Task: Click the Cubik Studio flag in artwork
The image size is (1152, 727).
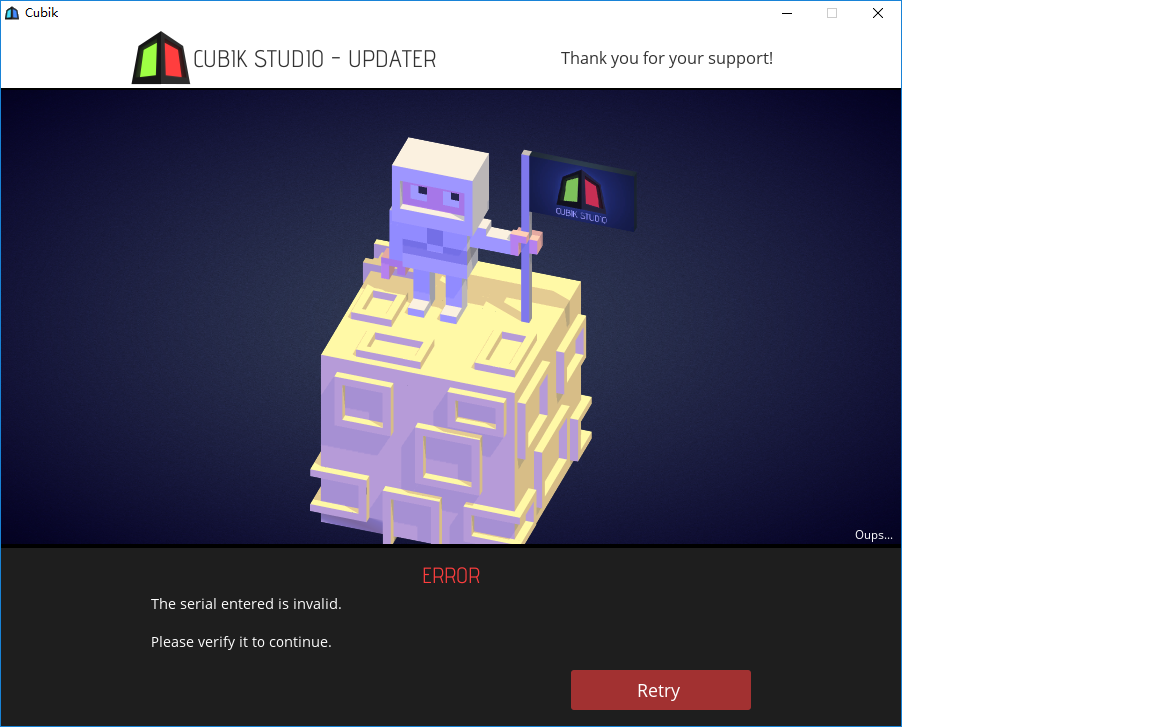Action: (582, 192)
